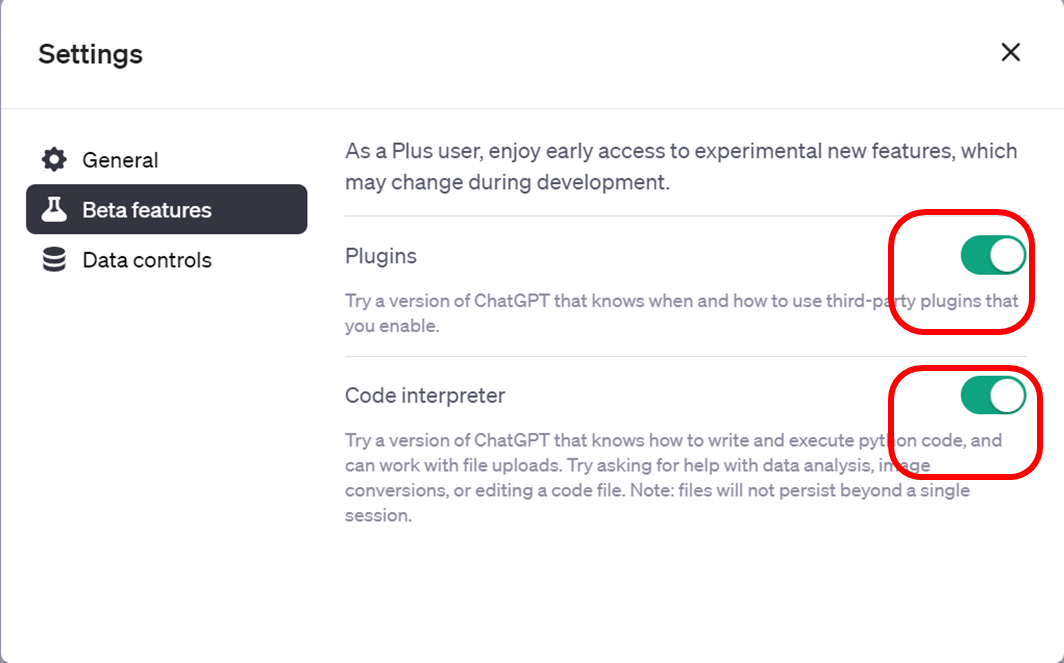Viewport: 1064px width, 663px height.
Task: Close the Settings dialog with the X
Action: (1010, 52)
